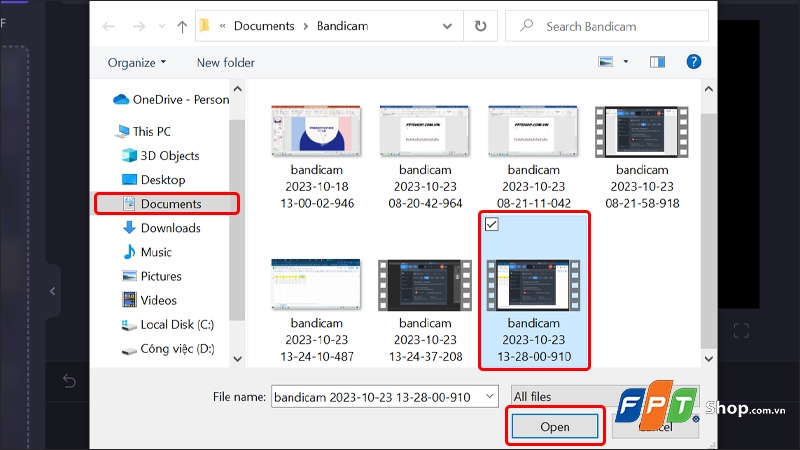
Task: Expand the File name combo box dropdown
Action: point(489,396)
